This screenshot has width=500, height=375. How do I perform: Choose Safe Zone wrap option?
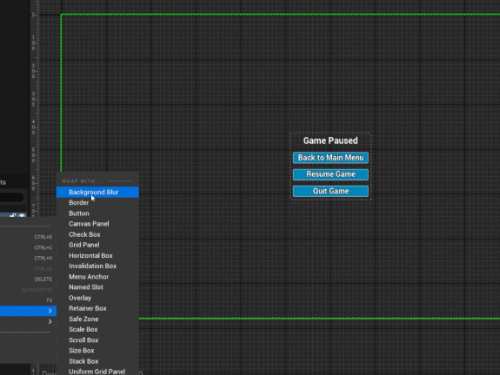click(x=97, y=319)
